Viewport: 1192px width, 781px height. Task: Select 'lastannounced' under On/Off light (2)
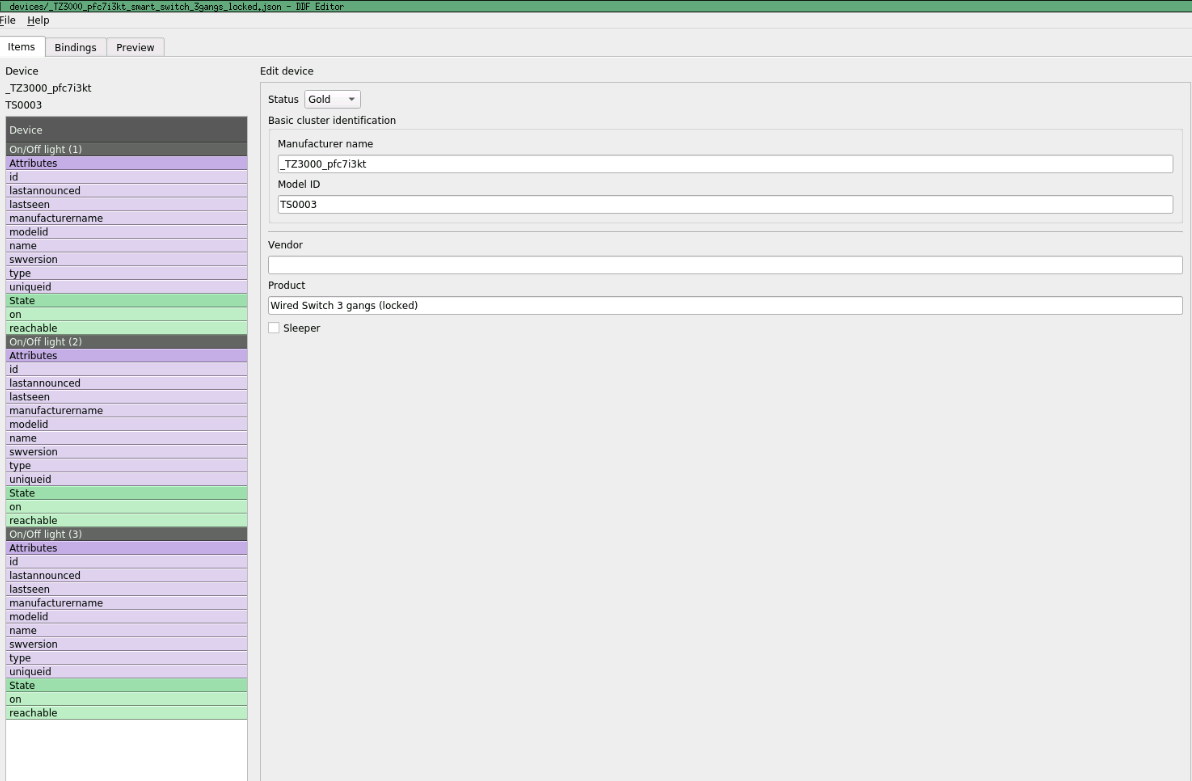126,383
